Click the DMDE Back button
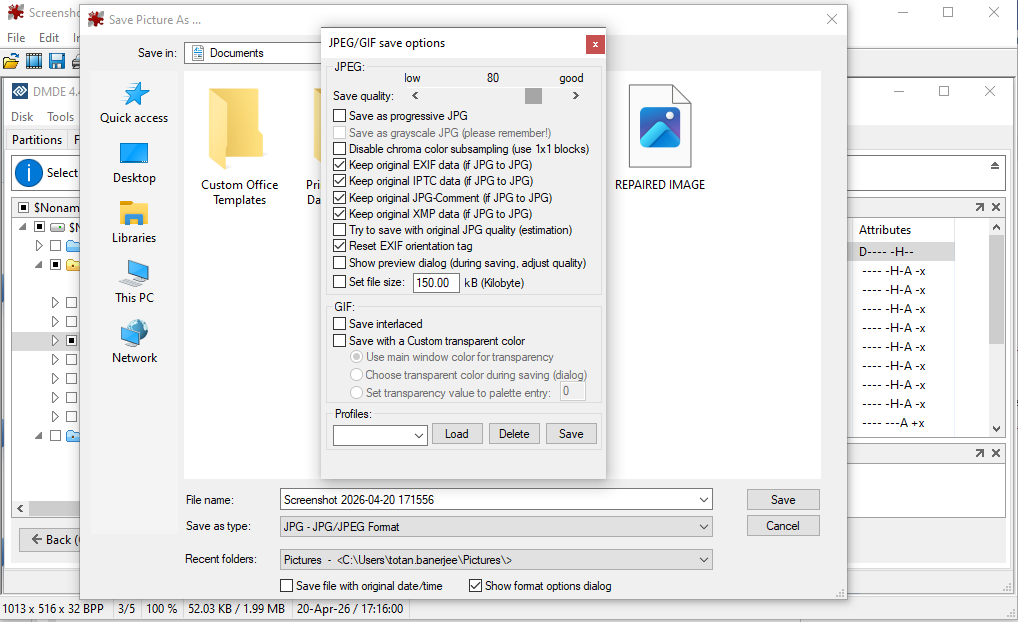This screenshot has height=622, width=1018. [x=49, y=540]
